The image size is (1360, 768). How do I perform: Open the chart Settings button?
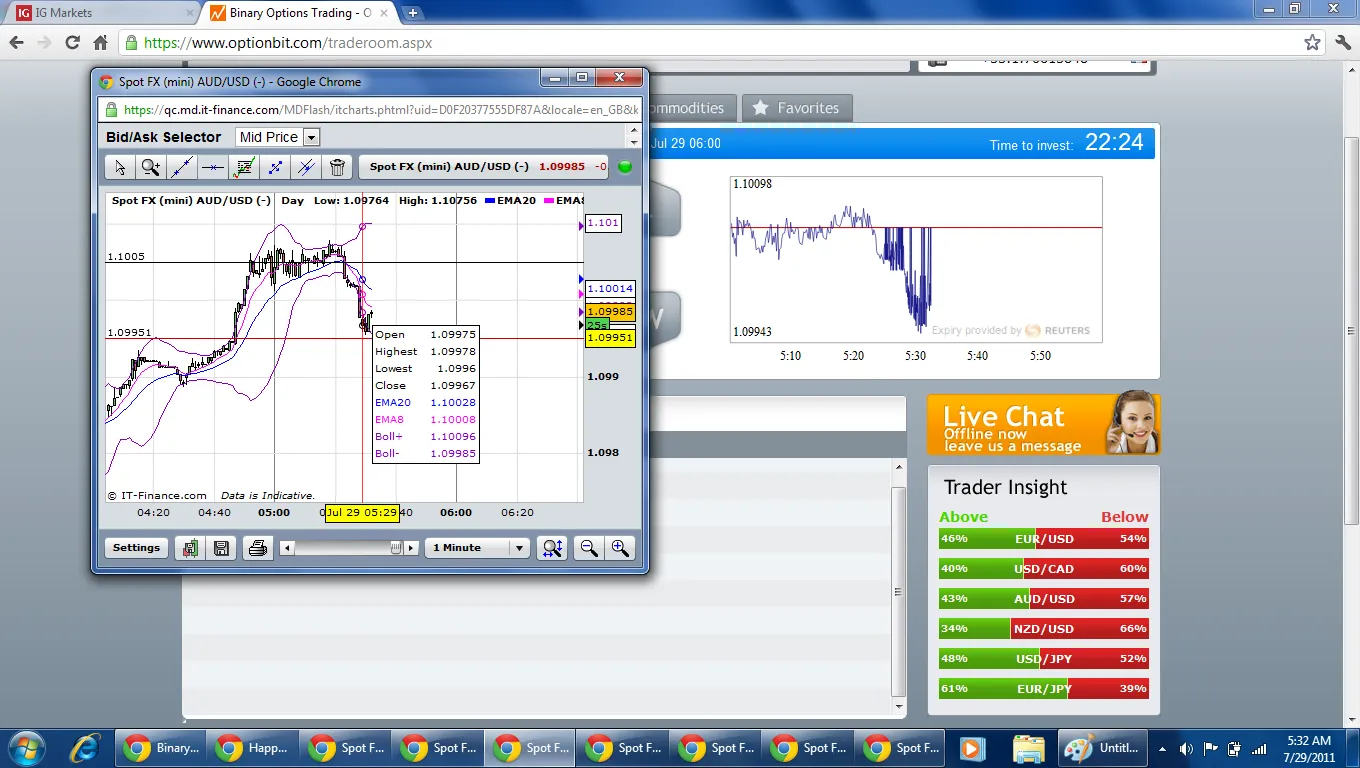click(136, 548)
